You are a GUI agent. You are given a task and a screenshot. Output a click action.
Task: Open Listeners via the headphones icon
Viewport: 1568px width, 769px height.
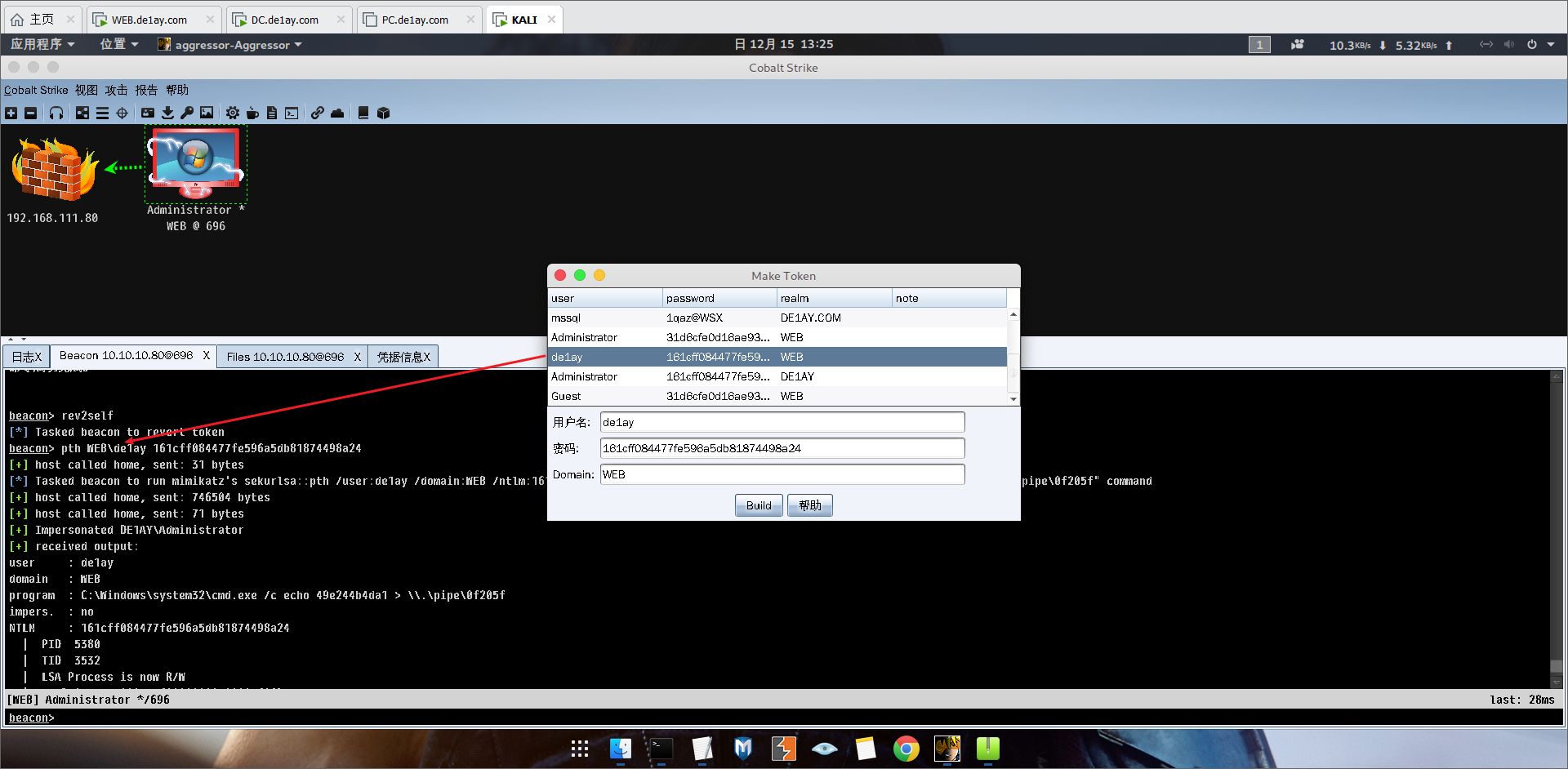tap(56, 113)
